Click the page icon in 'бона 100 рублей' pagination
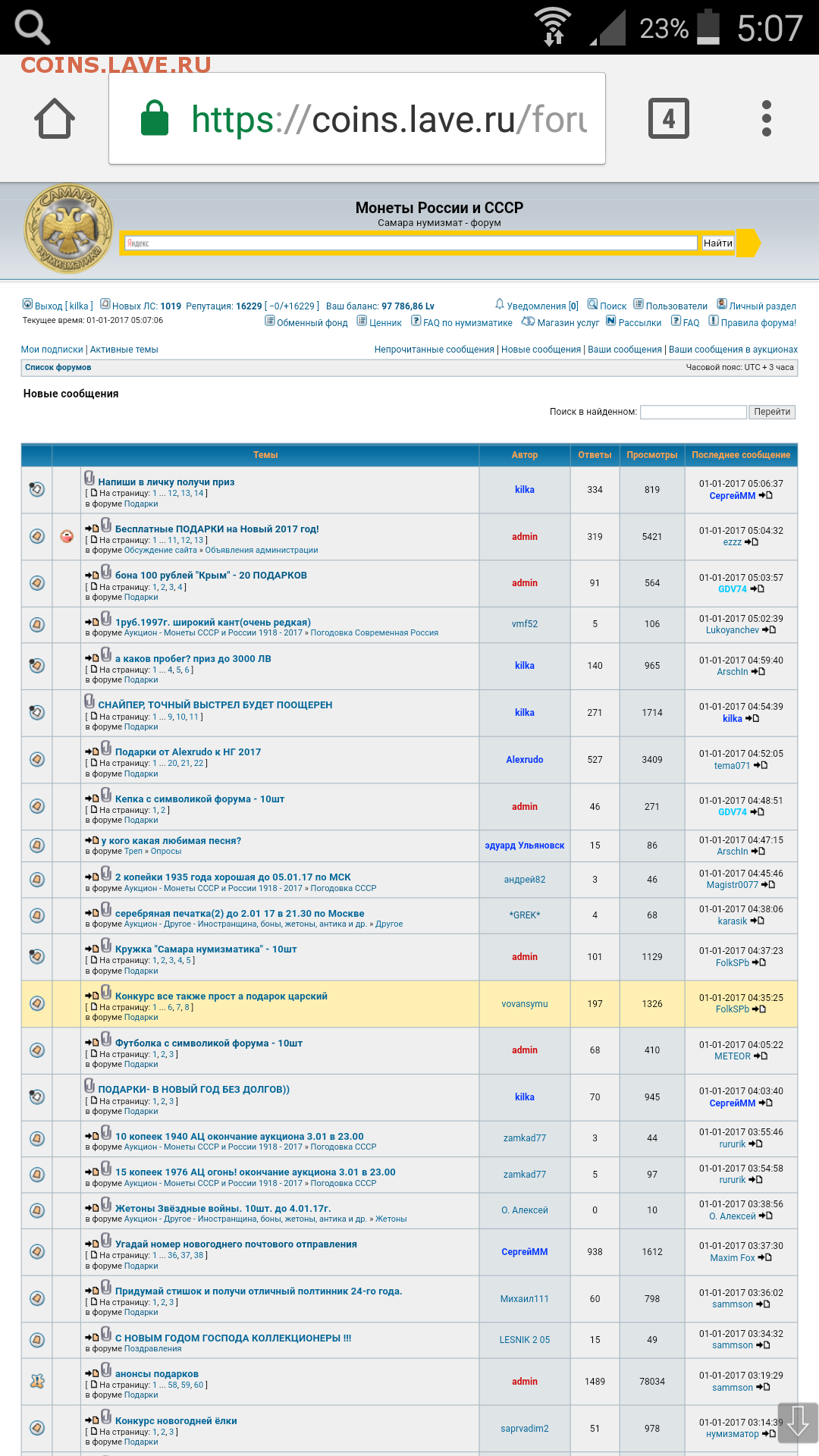 [94, 587]
